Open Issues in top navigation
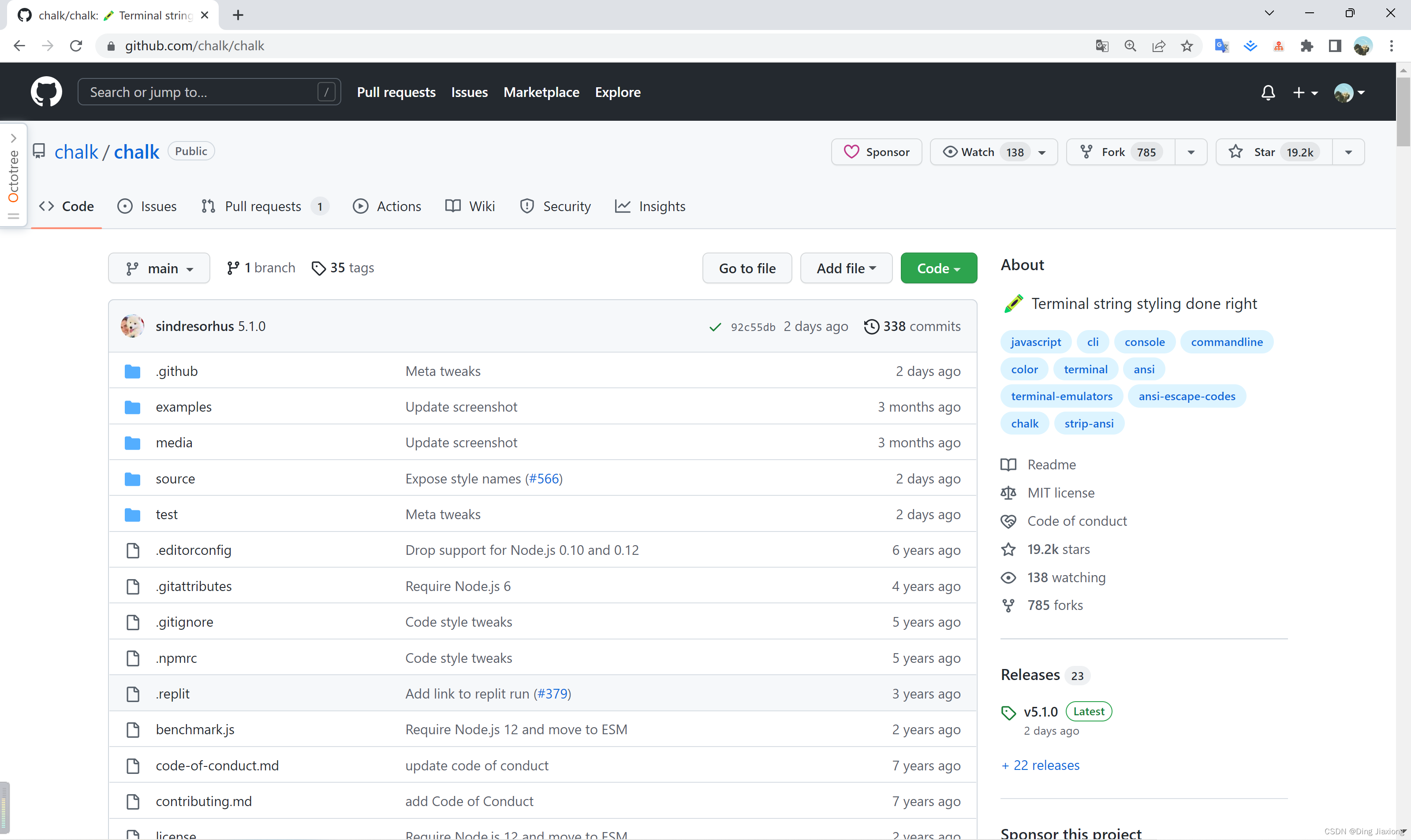This screenshot has width=1411, height=840. [x=470, y=92]
